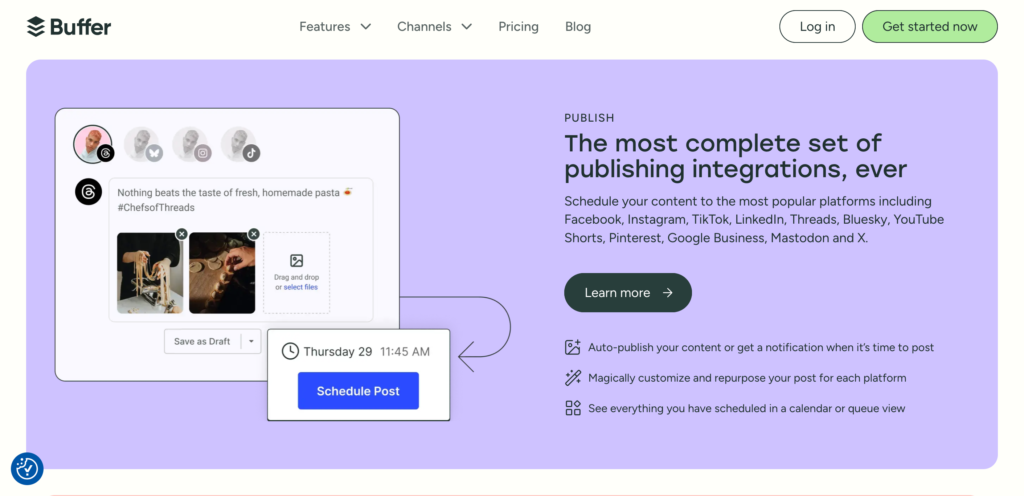Open the blue checkmark widget icon
This screenshot has width=1024, height=496.
[x=27, y=469]
